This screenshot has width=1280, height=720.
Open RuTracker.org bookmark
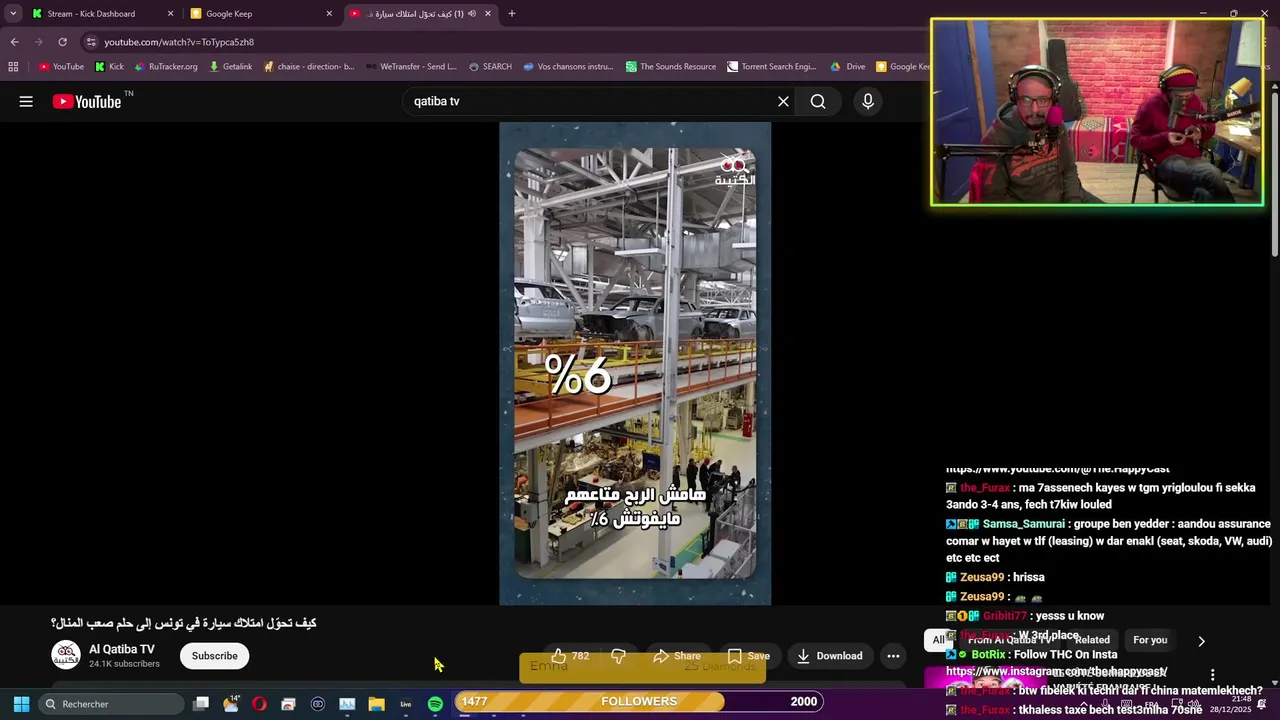tap(166, 67)
